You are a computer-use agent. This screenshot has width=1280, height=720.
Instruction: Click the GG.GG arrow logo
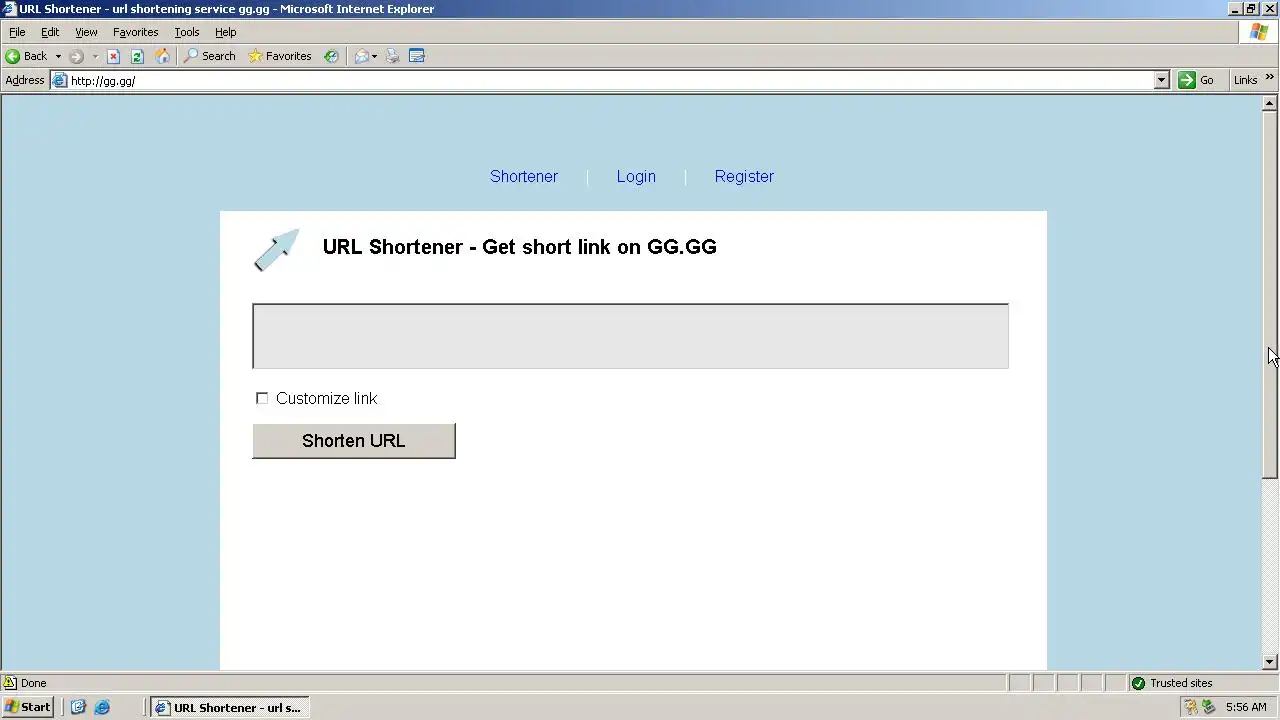276,250
